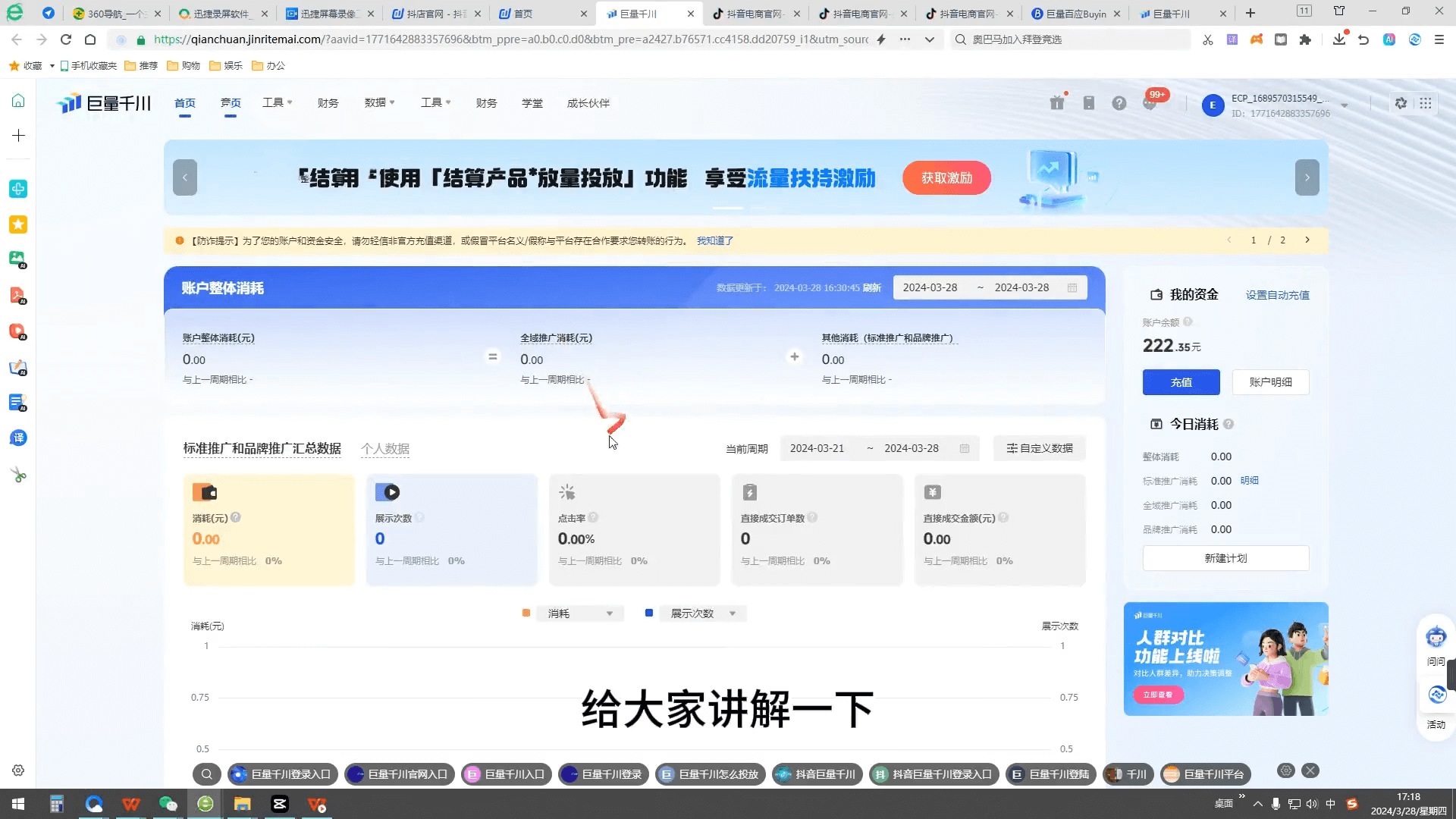Open sidebar translate icon

click(18, 438)
